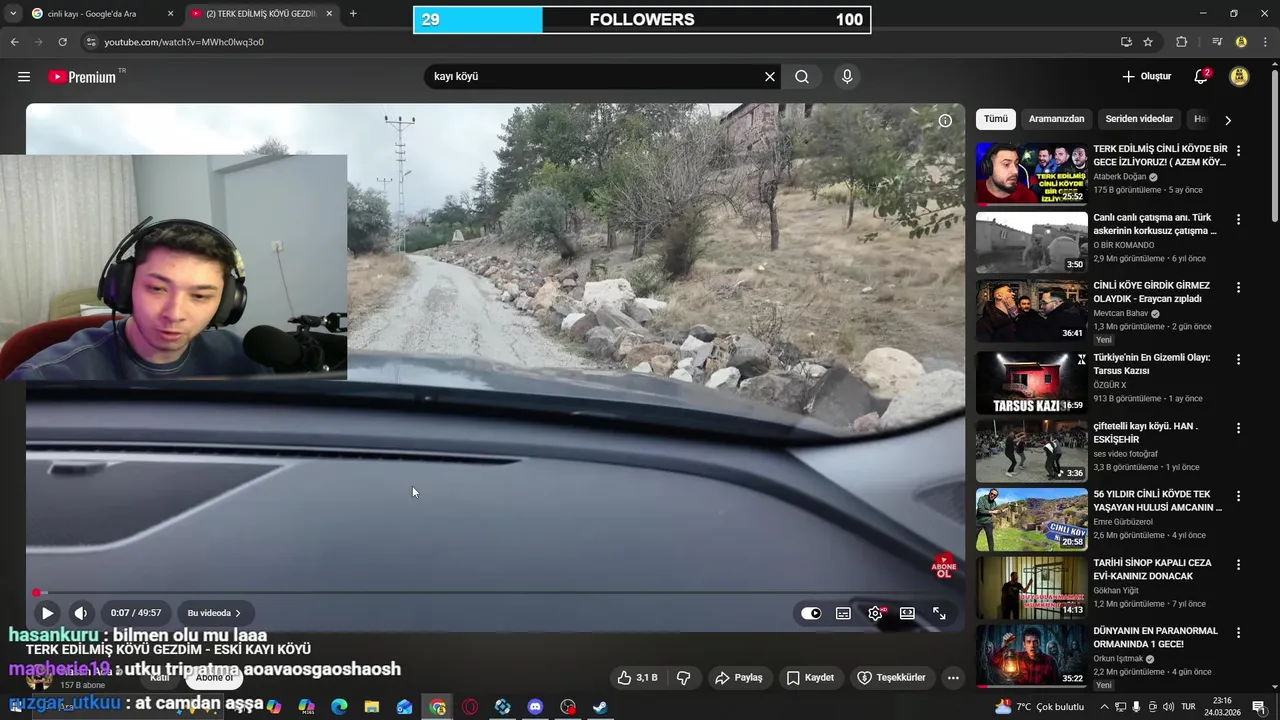Open options for '56 YILDIR CİNLİ KÖYDE' video
This screenshot has height=720, width=1280.
tap(1238, 496)
